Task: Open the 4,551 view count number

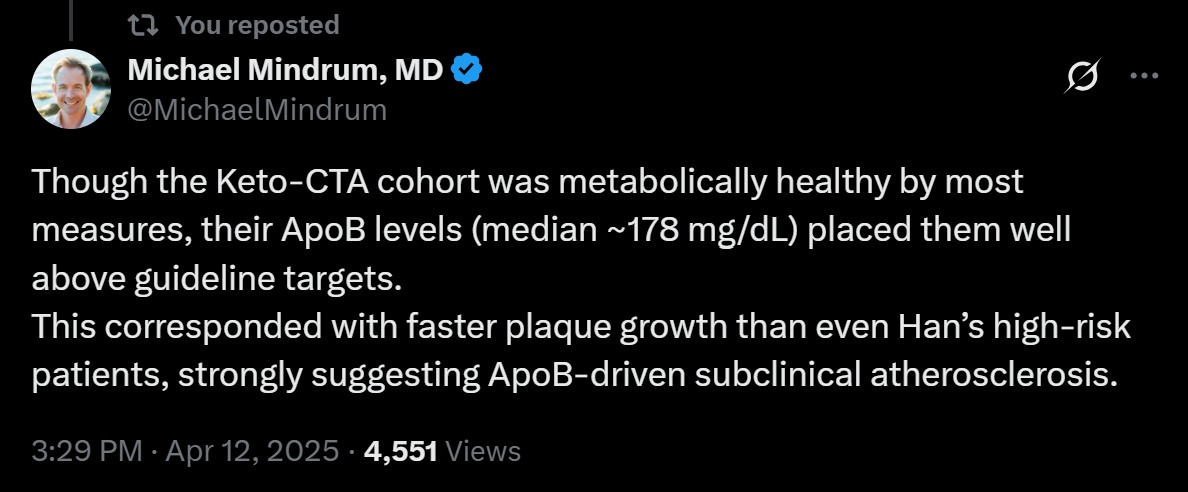Action: coord(401,452)
